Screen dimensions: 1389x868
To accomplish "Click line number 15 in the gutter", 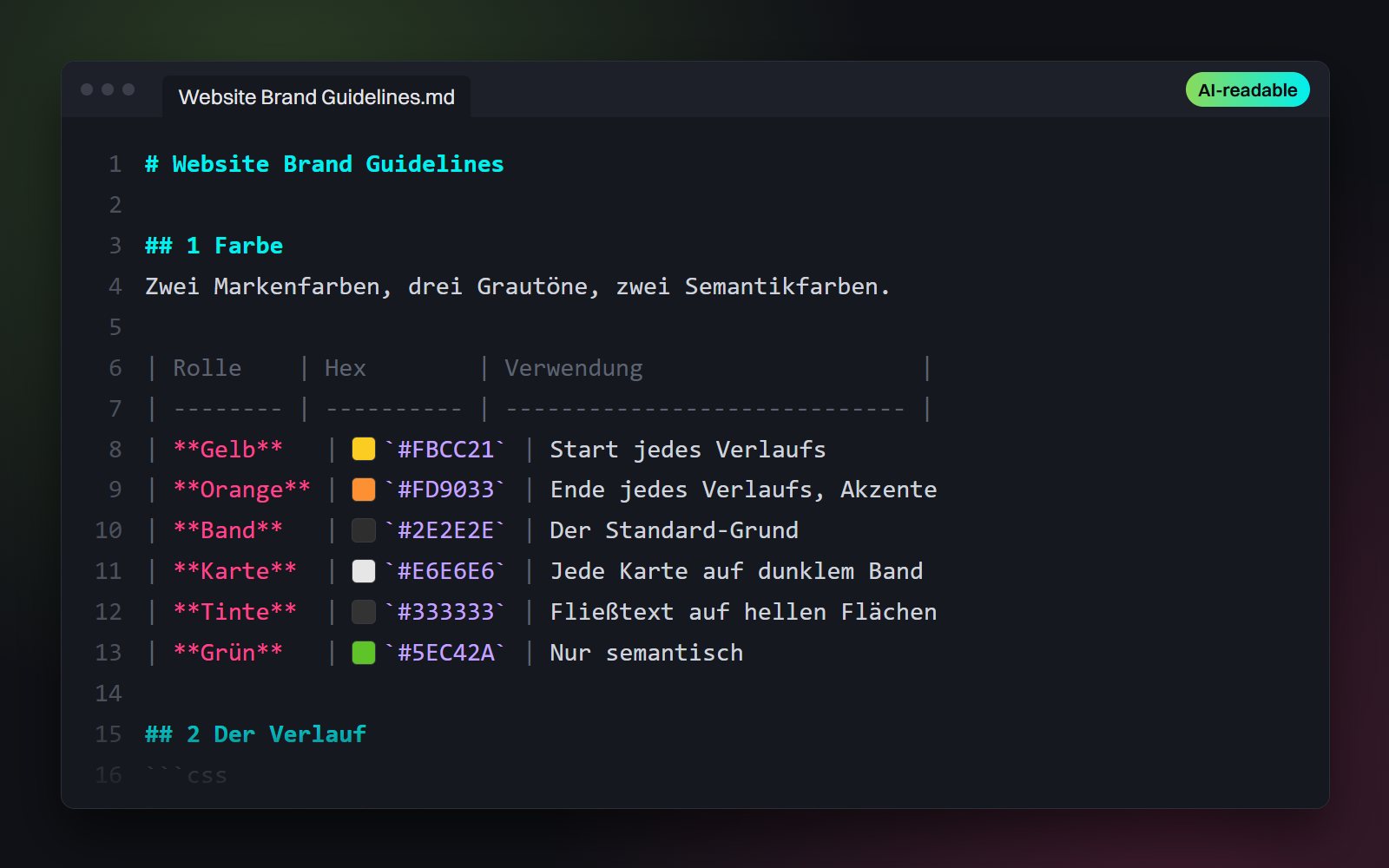I will 109,734.
